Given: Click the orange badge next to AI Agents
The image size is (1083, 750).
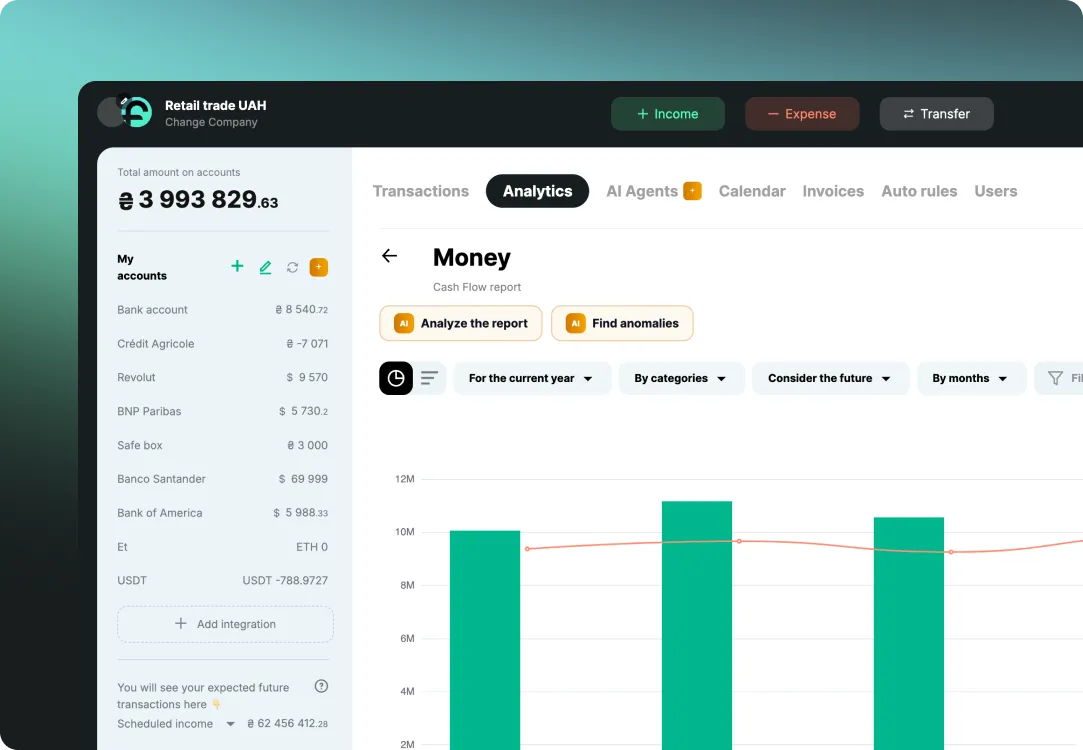Looking at the screenshot, I should [692, 191].
